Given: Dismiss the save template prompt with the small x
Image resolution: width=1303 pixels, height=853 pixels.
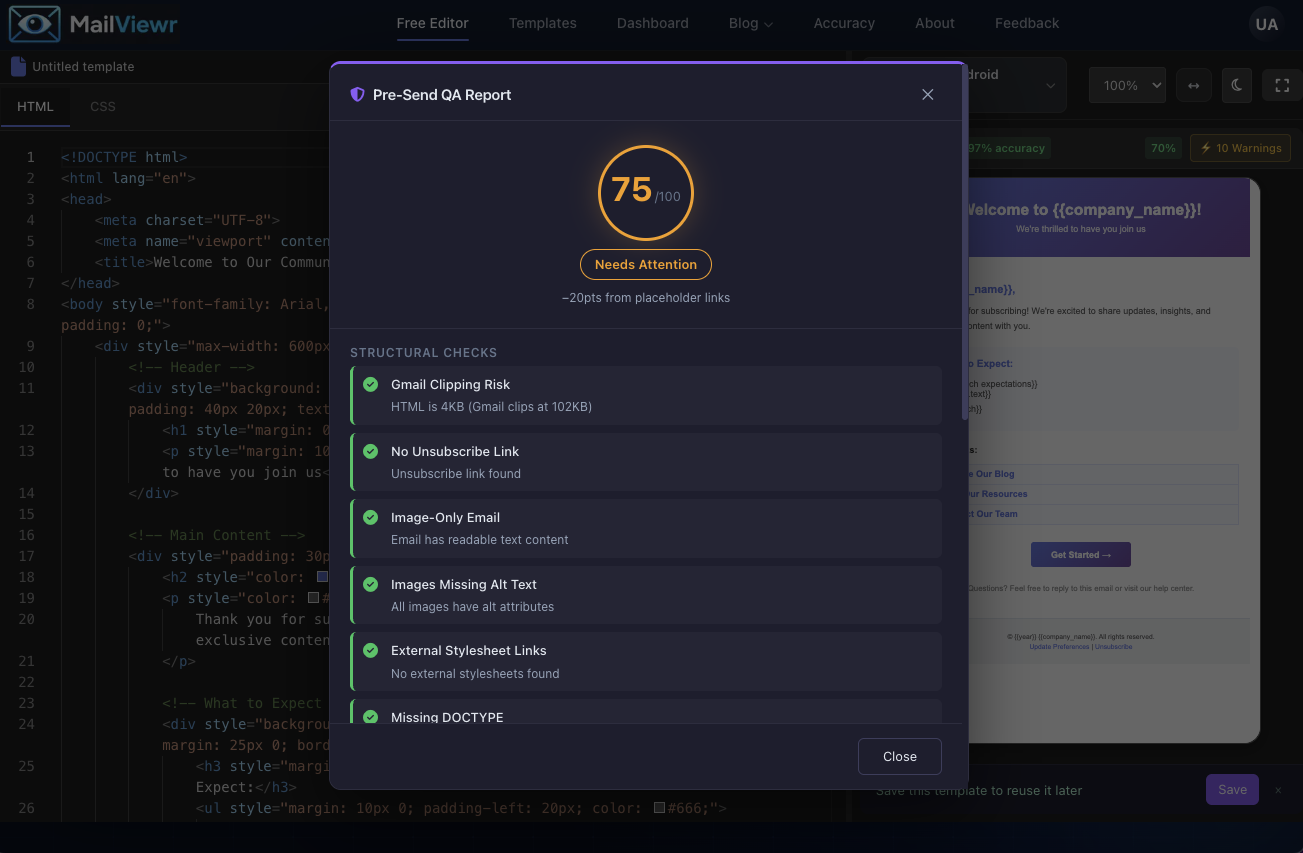Looking at the screenshot, I should (x=1278, y=790).
